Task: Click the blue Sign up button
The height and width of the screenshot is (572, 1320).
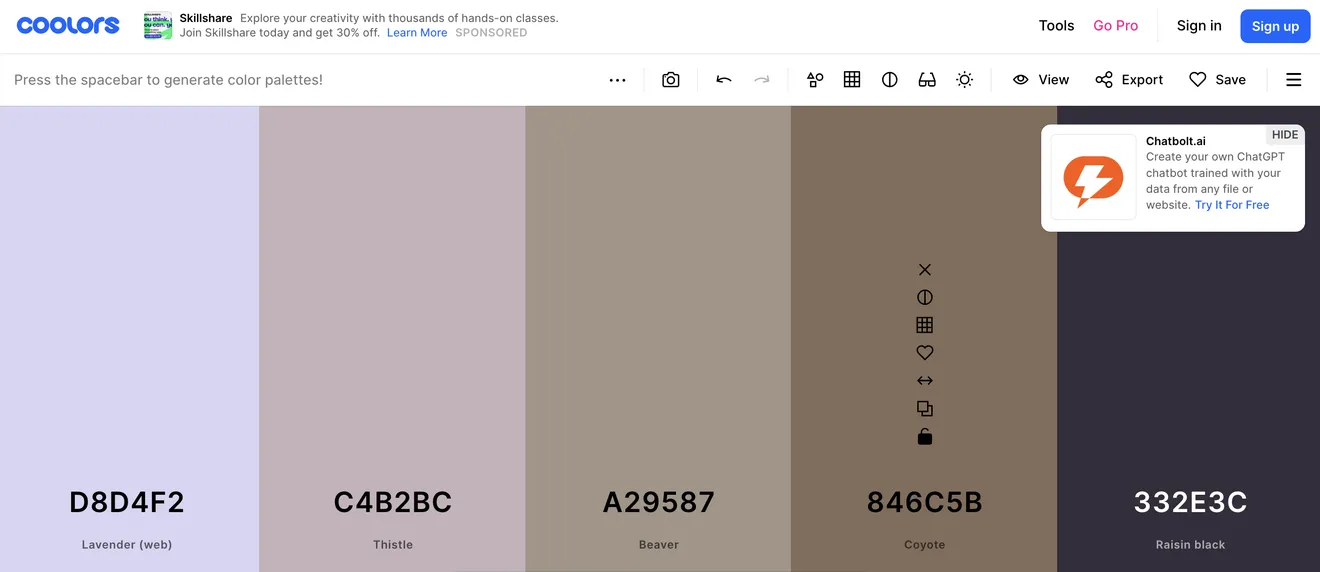Action: [x=1275, y=26]
